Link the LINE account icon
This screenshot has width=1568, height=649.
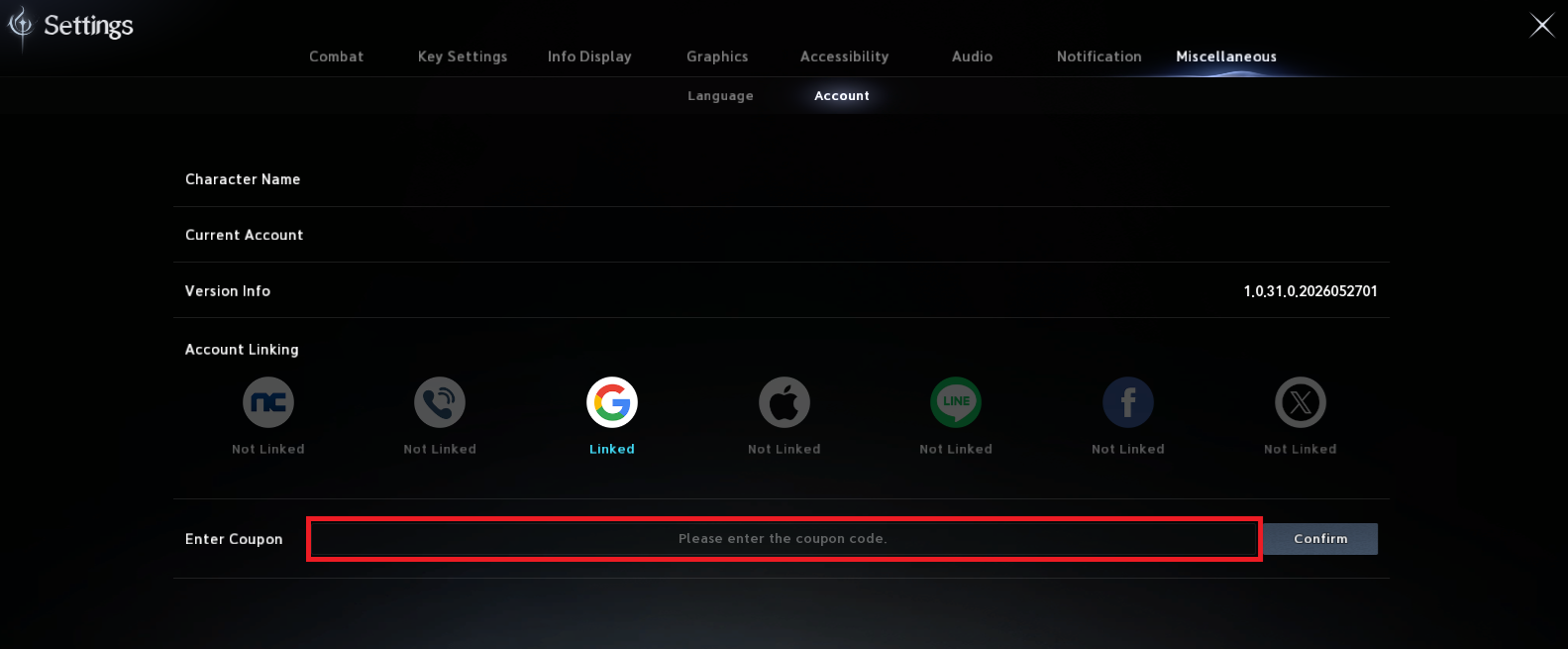[956, 402]
